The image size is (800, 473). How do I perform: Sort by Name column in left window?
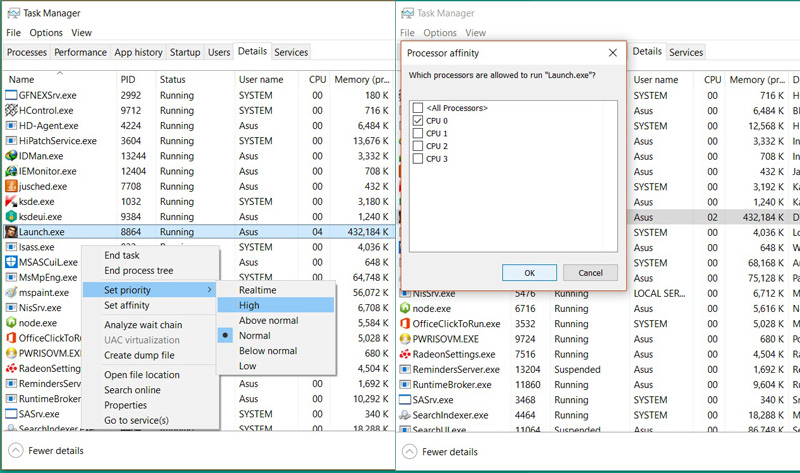click(x=21, y=80)
